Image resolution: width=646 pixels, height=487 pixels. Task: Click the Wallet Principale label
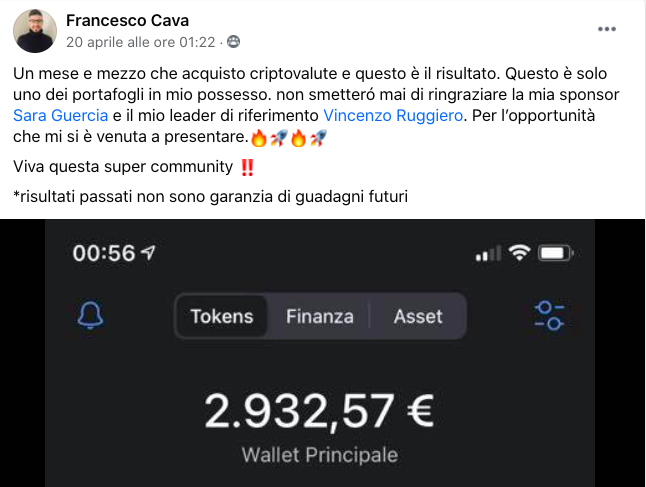(x=320, y=455)
